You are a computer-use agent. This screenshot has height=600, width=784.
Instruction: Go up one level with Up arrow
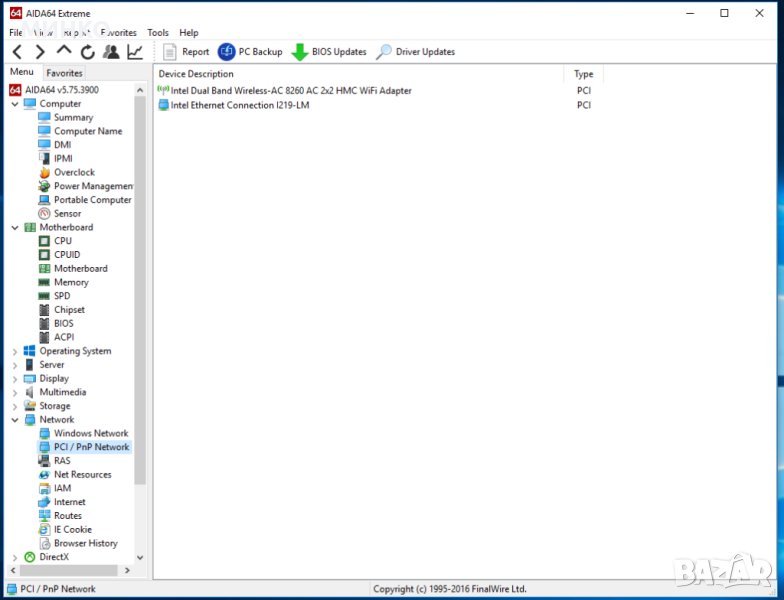pyautogui.click(x=64, y=51)
